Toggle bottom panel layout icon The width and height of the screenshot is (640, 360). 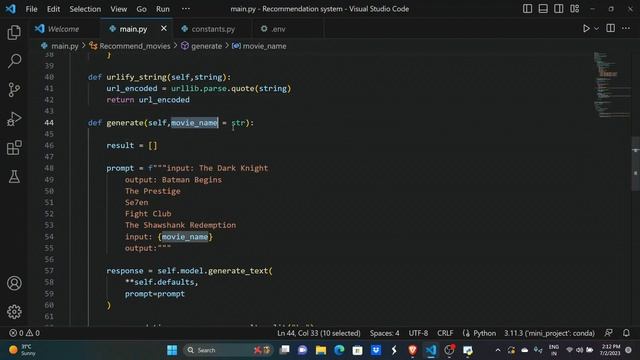(543, 9)
